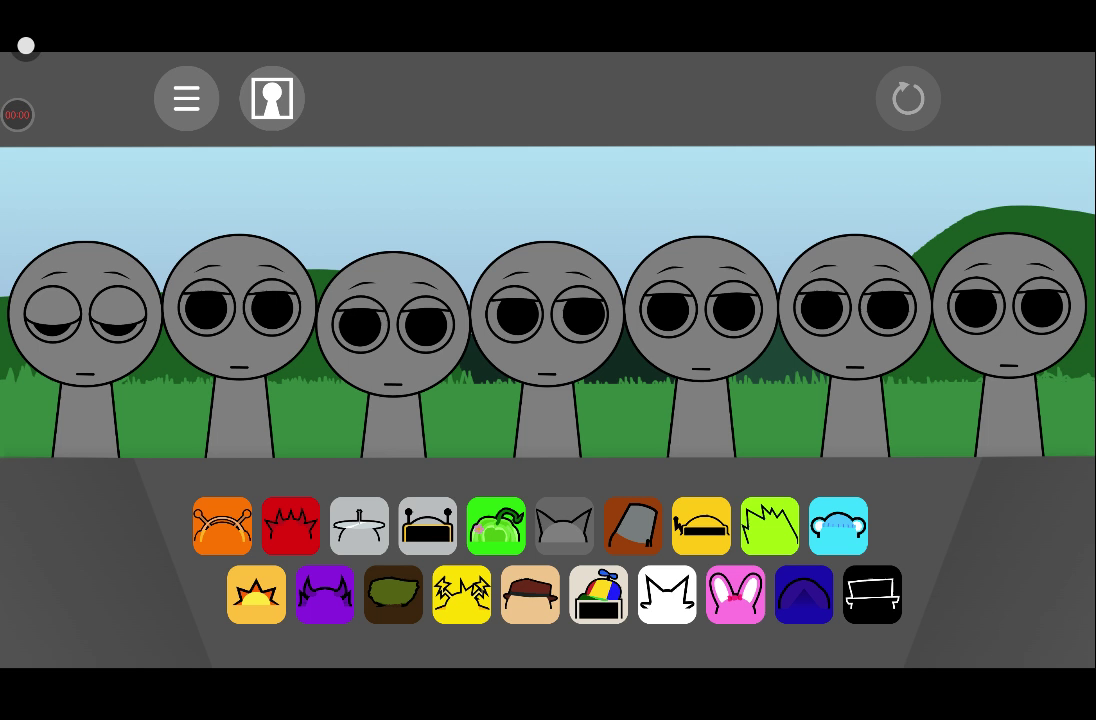The width and height of the screenshot is (1096, 720).
Task: Click the white cat ears icon
Action: 667,595
